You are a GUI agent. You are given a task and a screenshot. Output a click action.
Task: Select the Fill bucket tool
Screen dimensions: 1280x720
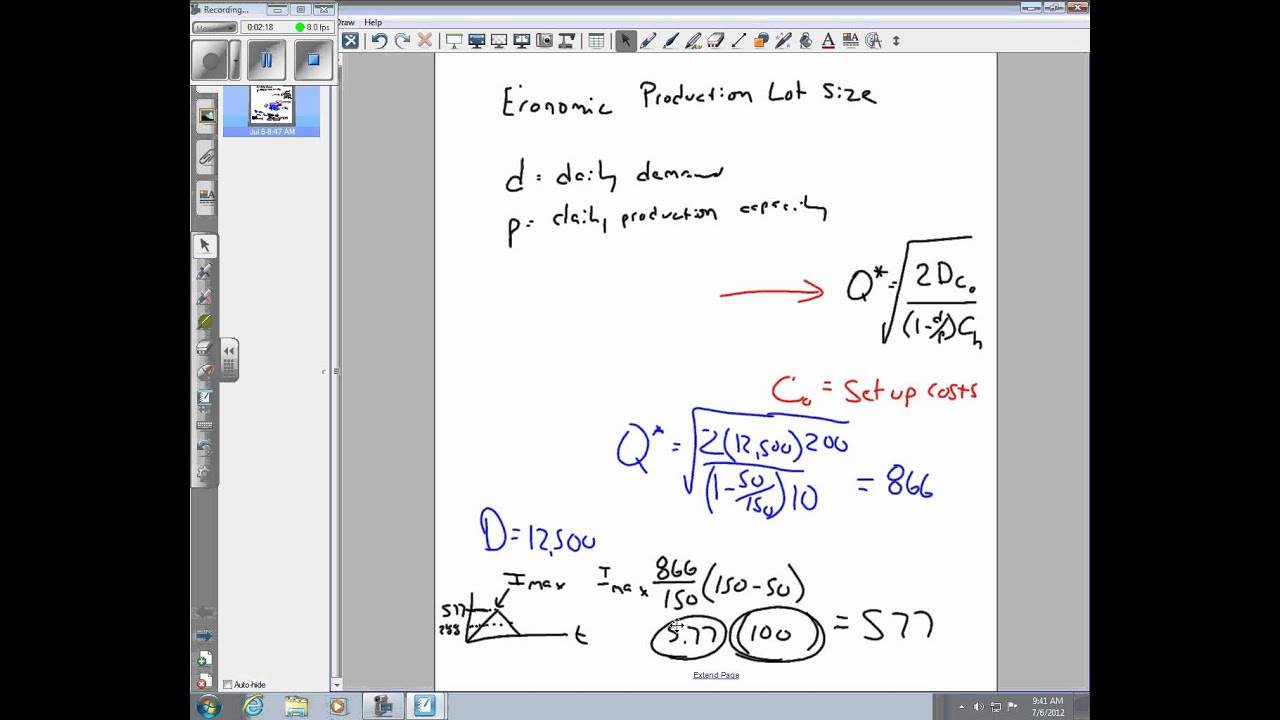click(806, 41)
